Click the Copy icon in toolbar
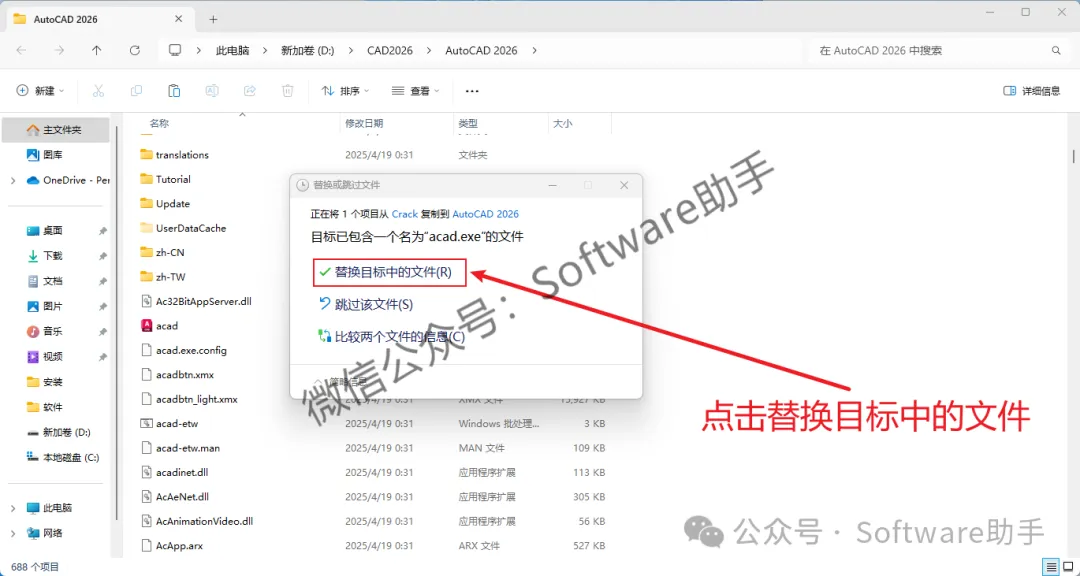Image resolution: width=1080 pixels, height=576 pixels. pyautogui.click(x=136, y=90)
